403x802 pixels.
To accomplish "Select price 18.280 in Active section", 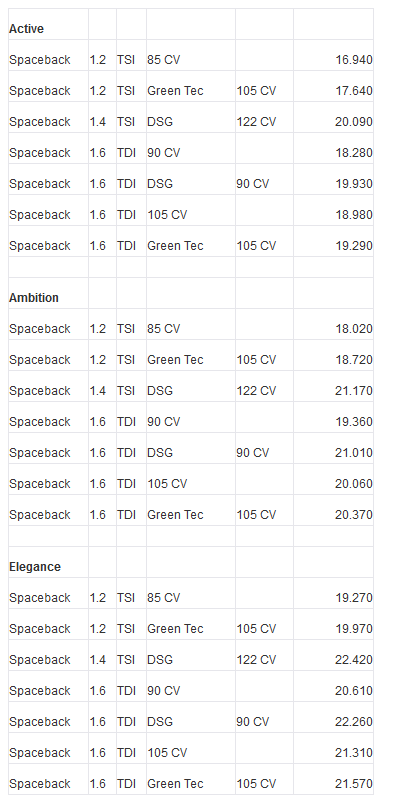I will pos(354,153).
